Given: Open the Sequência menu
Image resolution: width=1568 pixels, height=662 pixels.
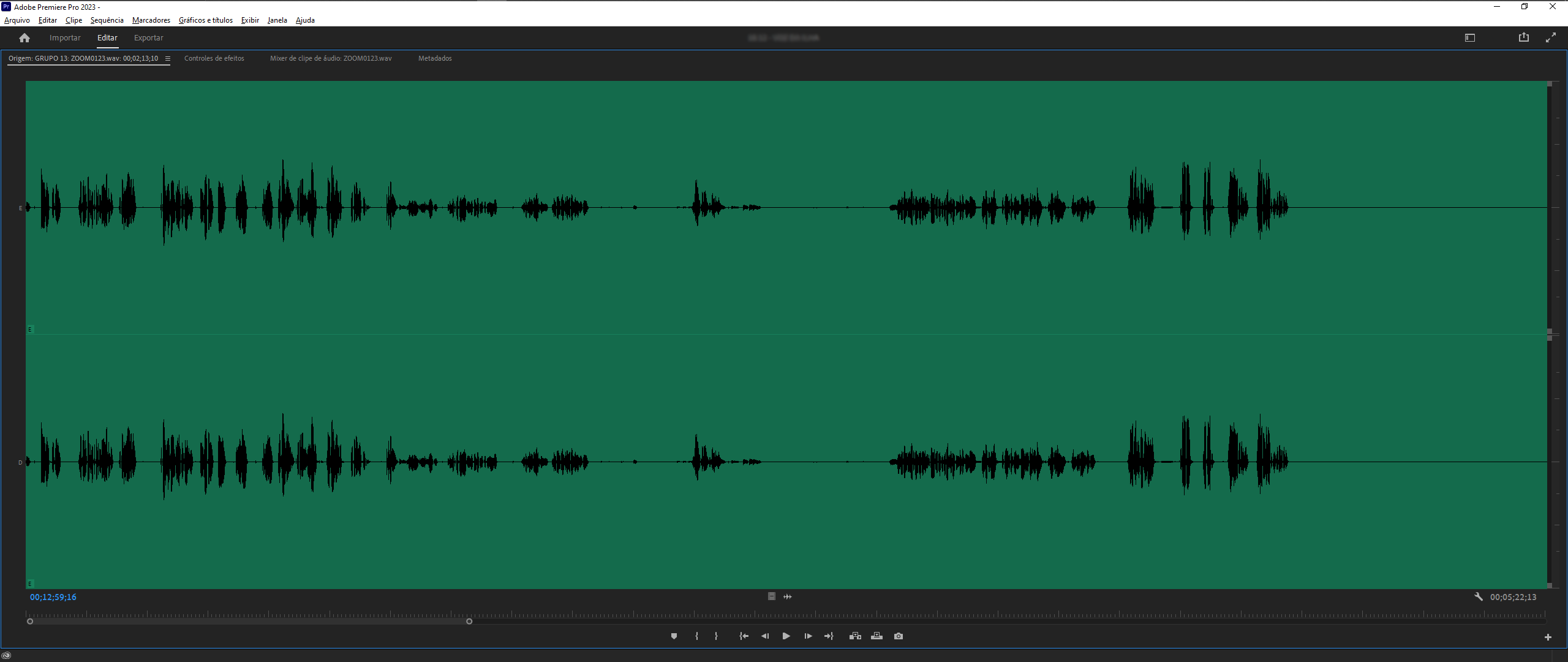Looking at the screenshot, I should pos(107,20).
